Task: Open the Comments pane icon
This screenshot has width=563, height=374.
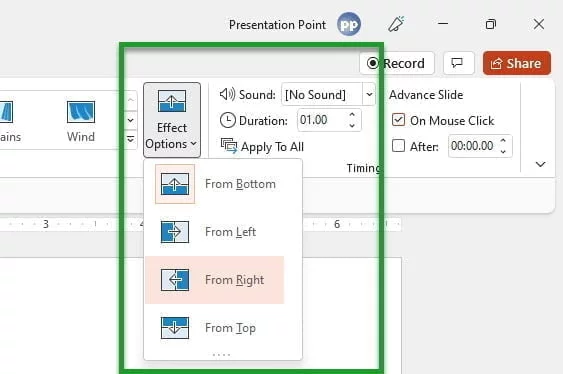Action: pyautogui.click(x=459, y=63)
